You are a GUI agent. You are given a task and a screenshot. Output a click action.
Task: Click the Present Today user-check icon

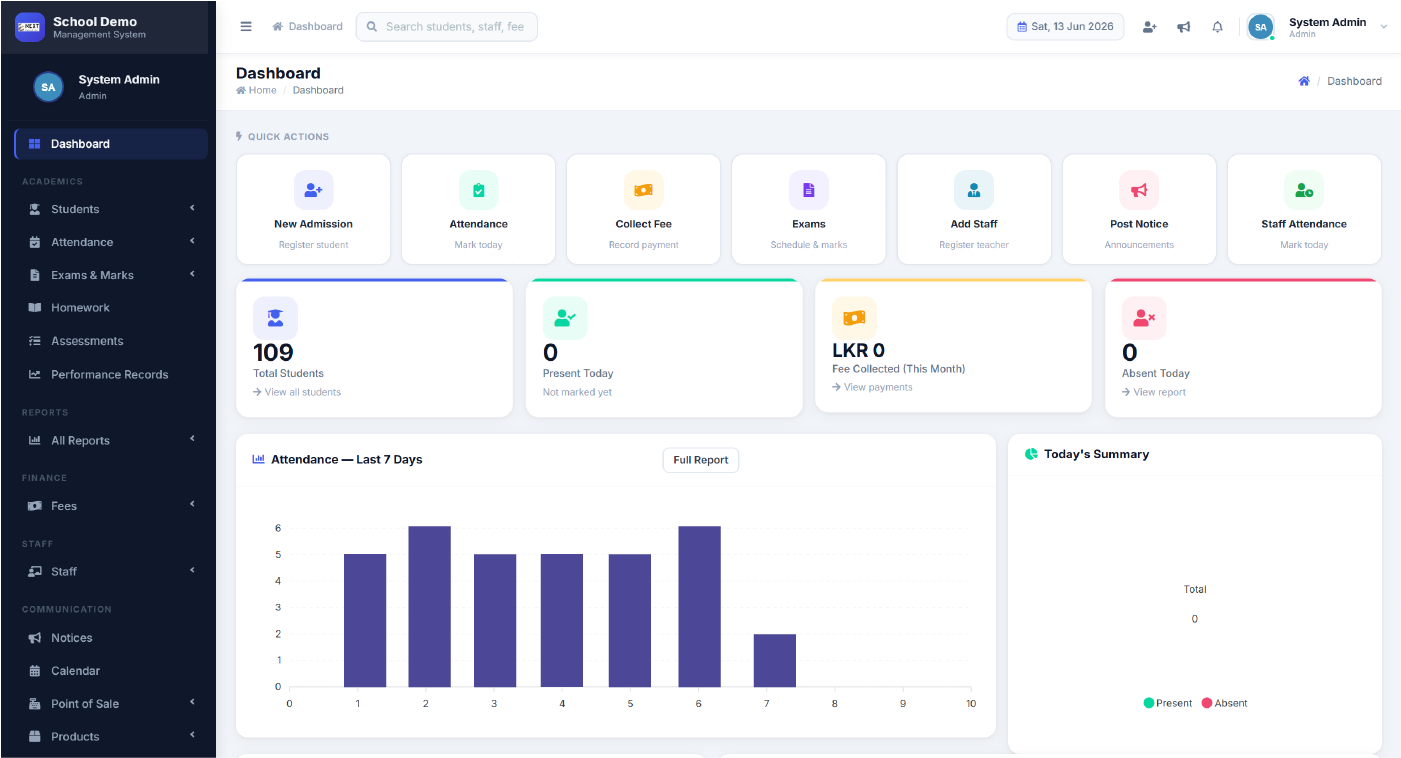pos(565,318)
